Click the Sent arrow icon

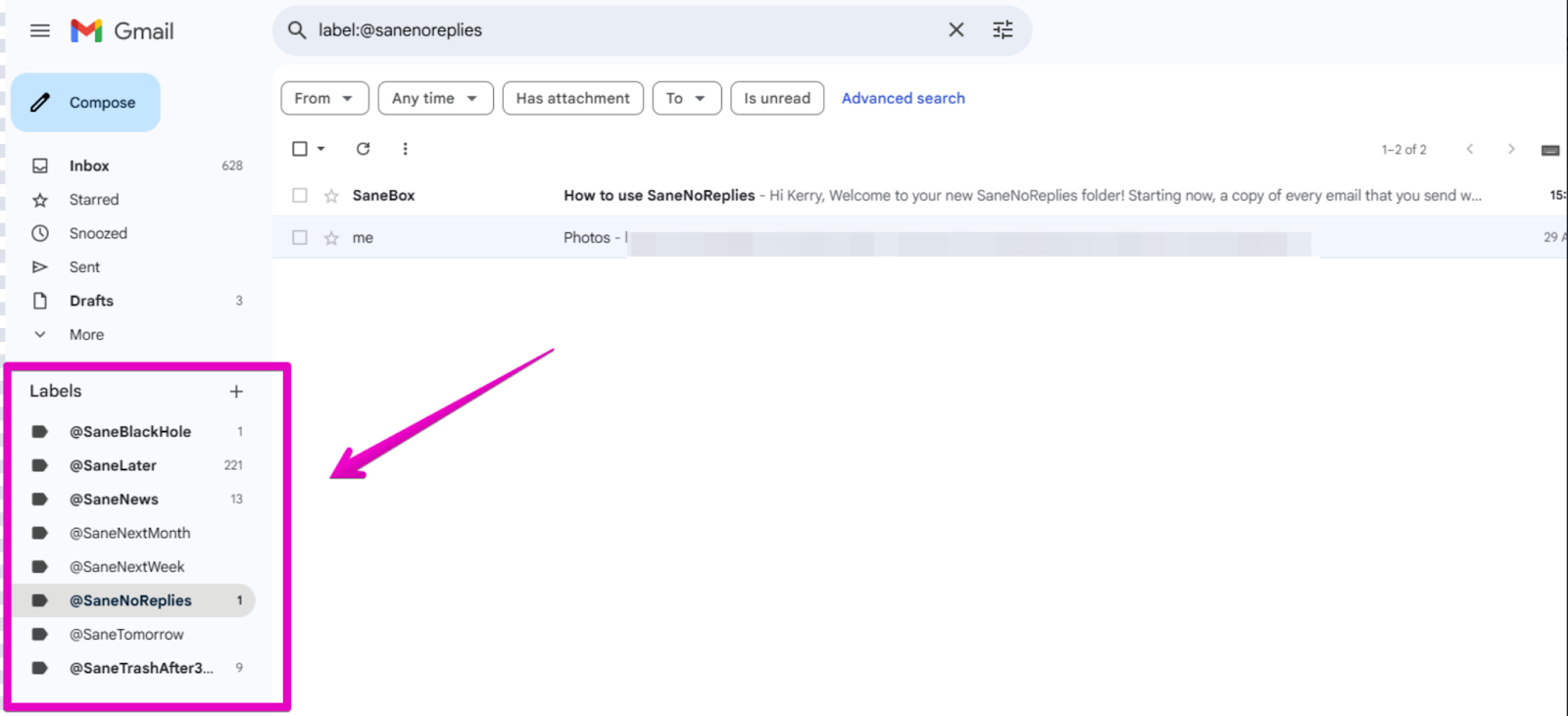click(x=40, y=267)
